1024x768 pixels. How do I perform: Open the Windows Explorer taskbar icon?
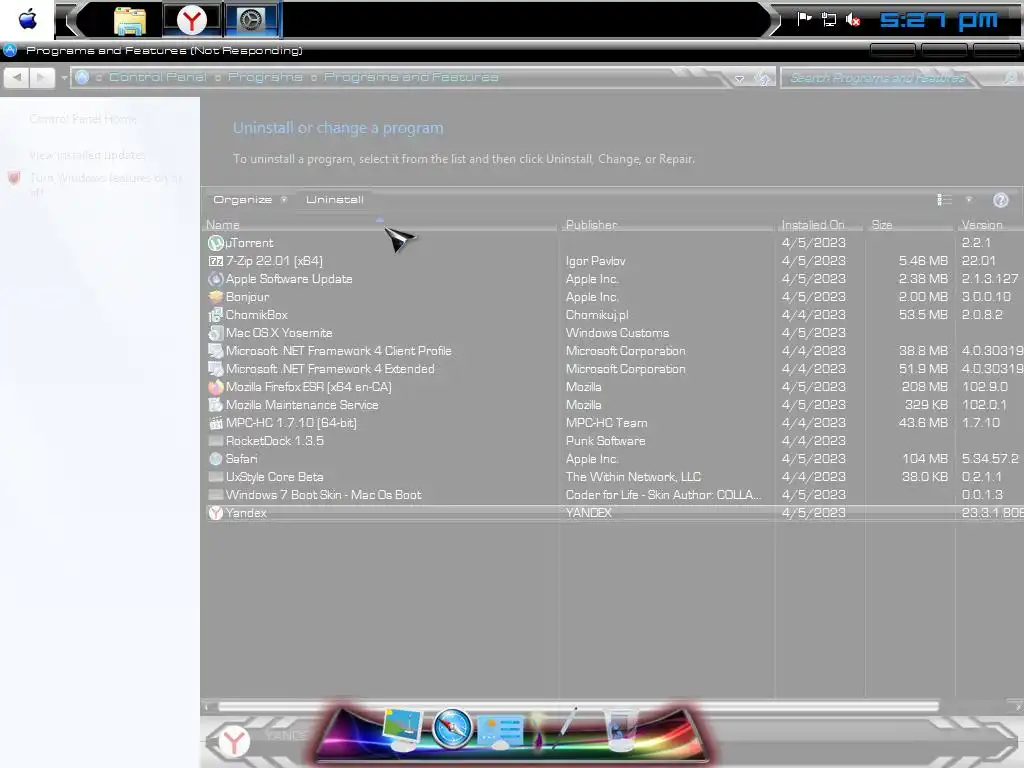click(x=130, y=21)
